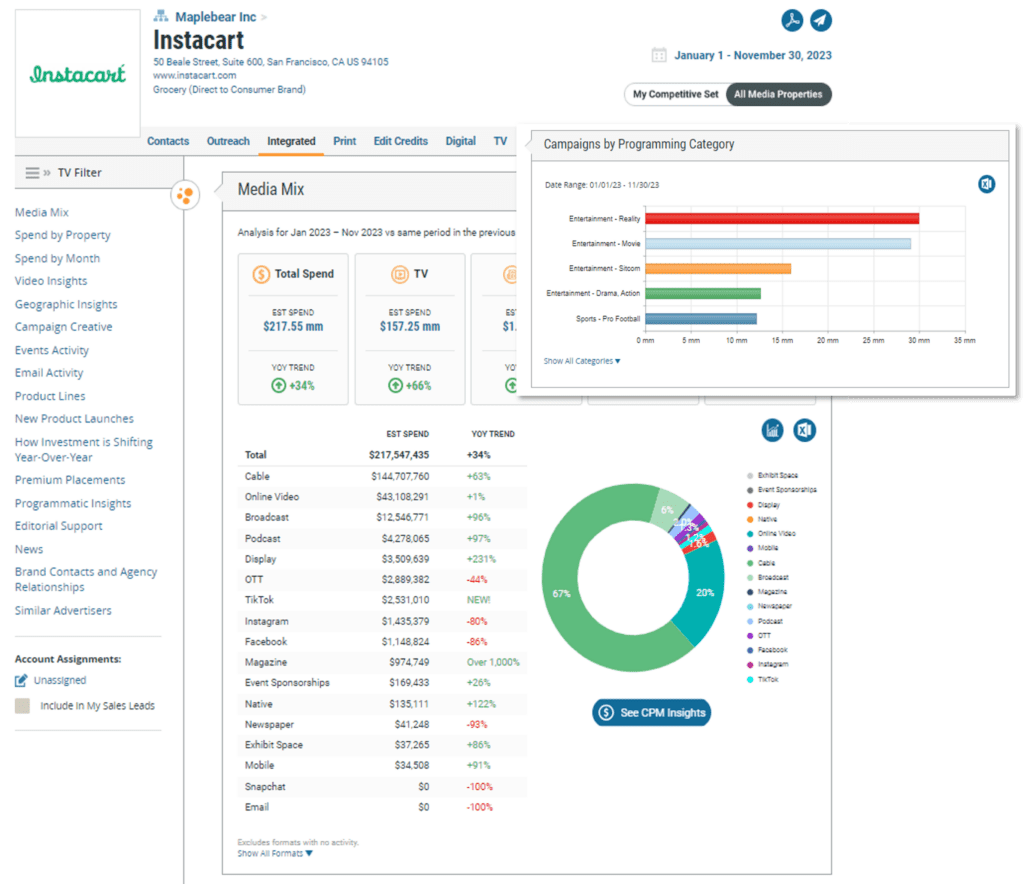This screenshot has height=884, width=1024.
Task: Check Include In My Sales Leads
Action: (x=22, y=706)
